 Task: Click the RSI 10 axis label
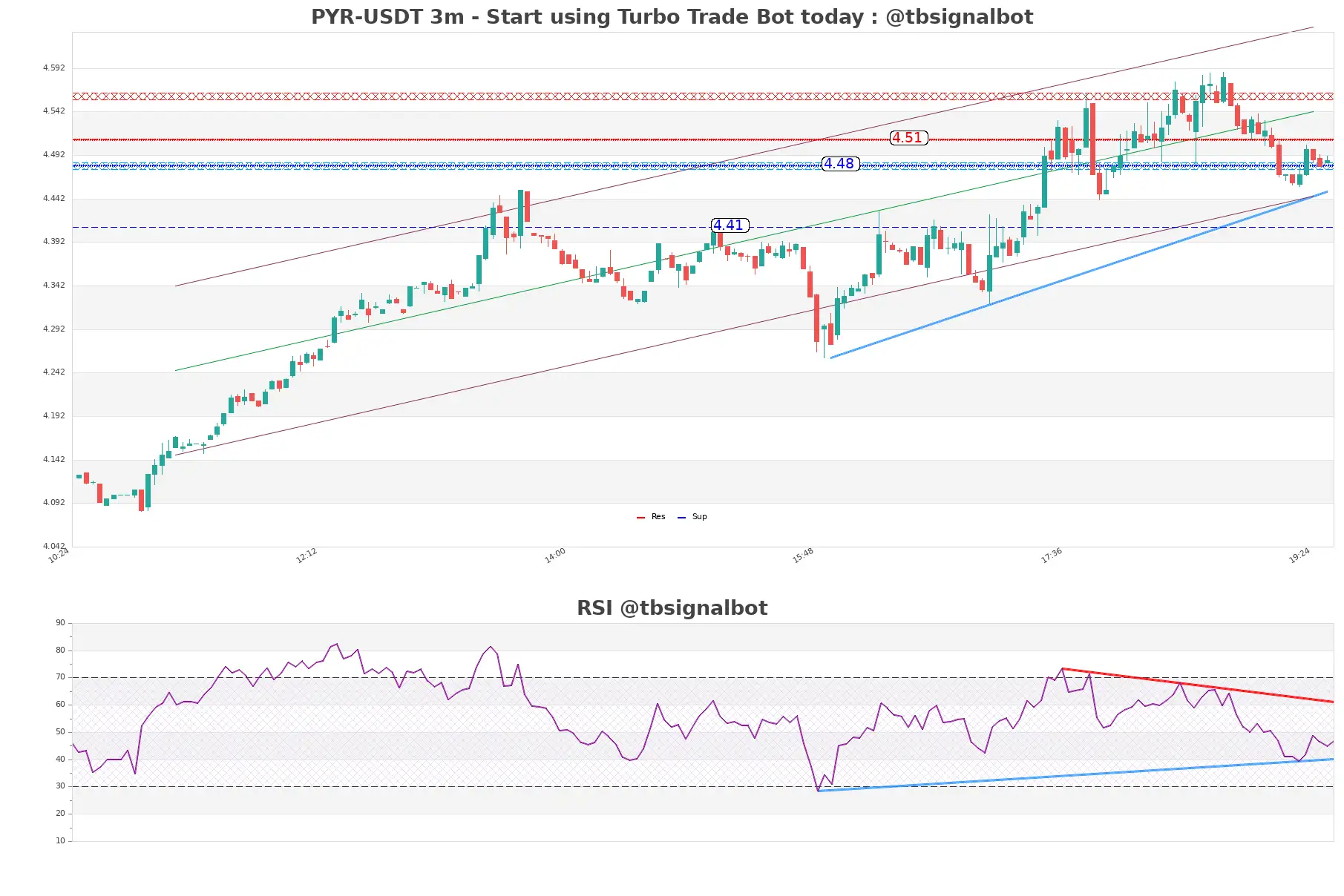[x=61, y=841]
